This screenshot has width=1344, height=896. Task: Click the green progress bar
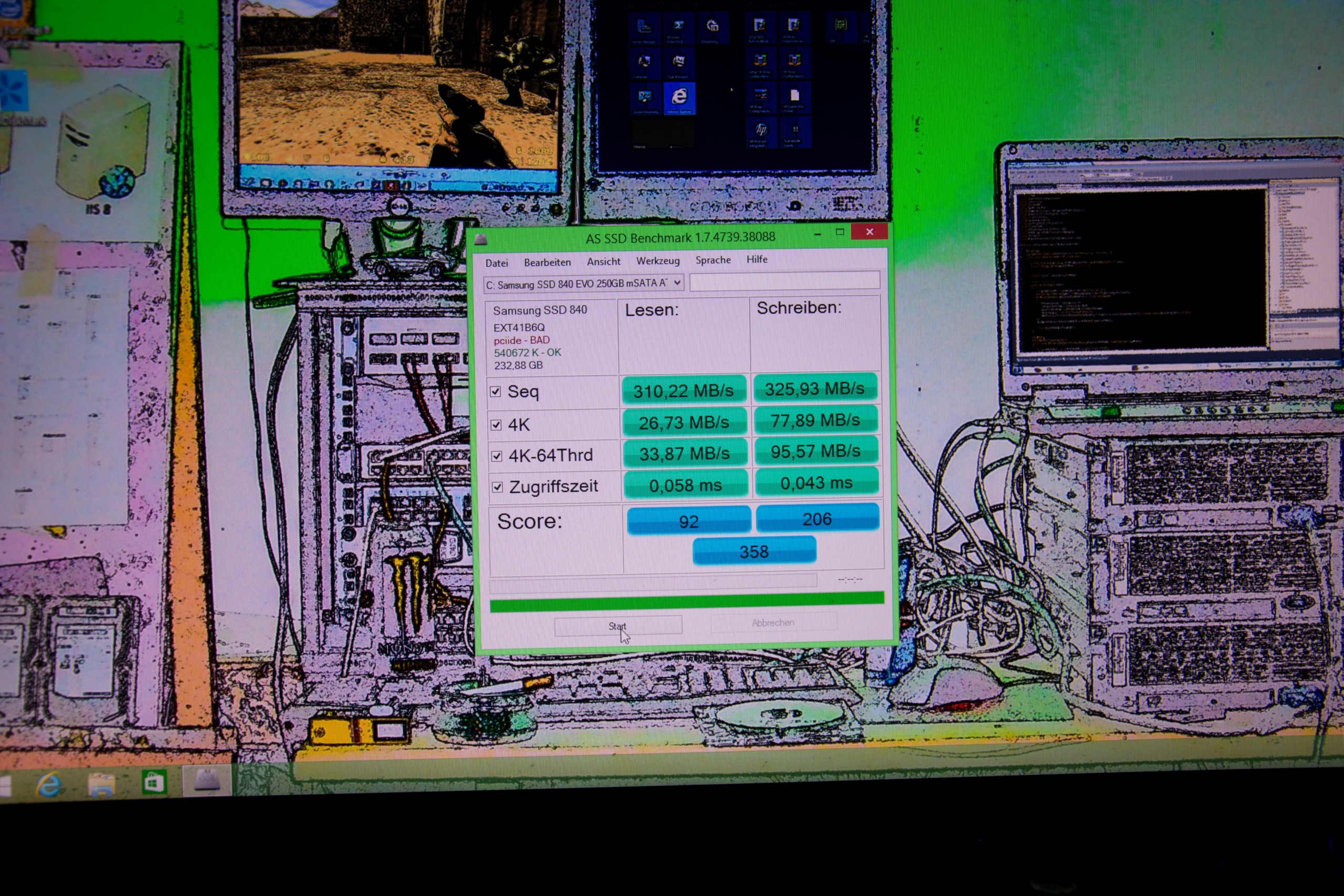tap(686, 602)
